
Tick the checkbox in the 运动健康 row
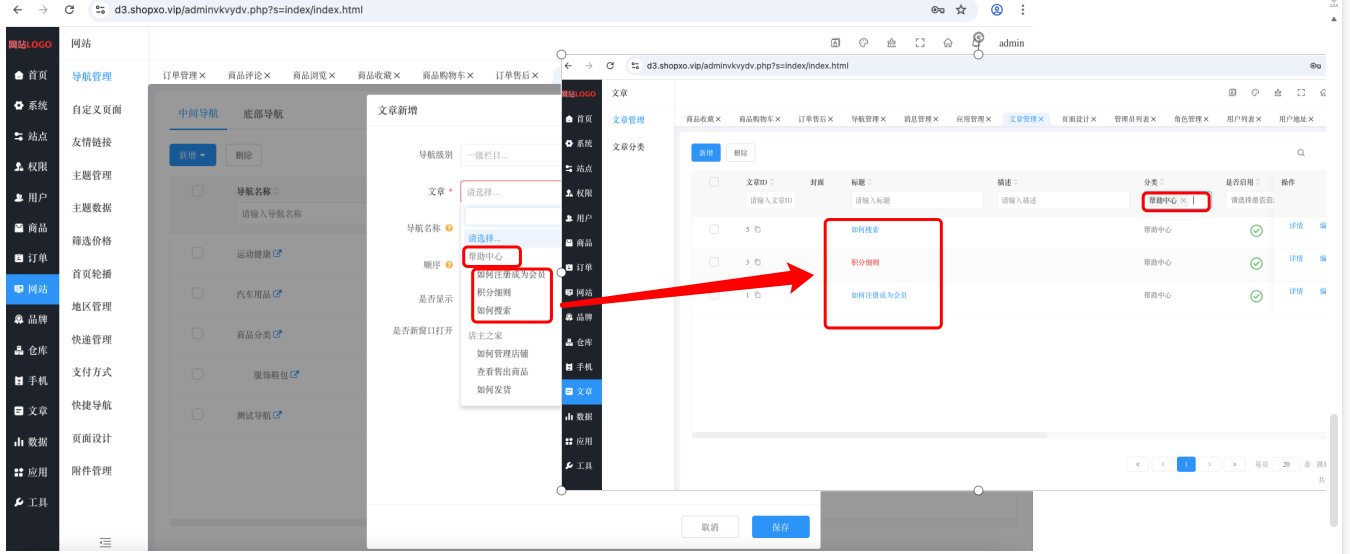[x=198, y=254]
